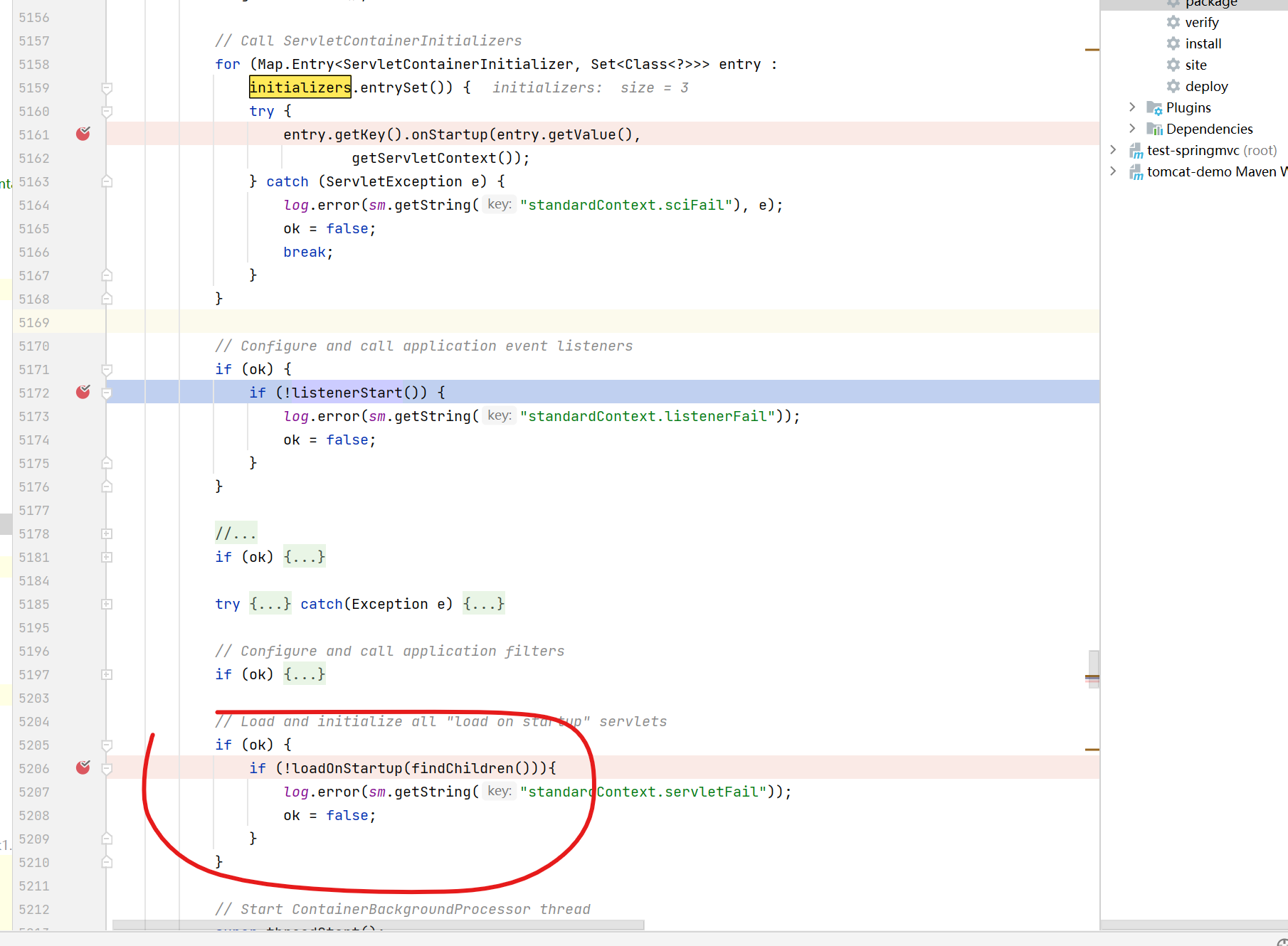This screenshot has height=946, width=1288.
Task: Collapse the if (ok) block at line 5171
Action: 107,370
